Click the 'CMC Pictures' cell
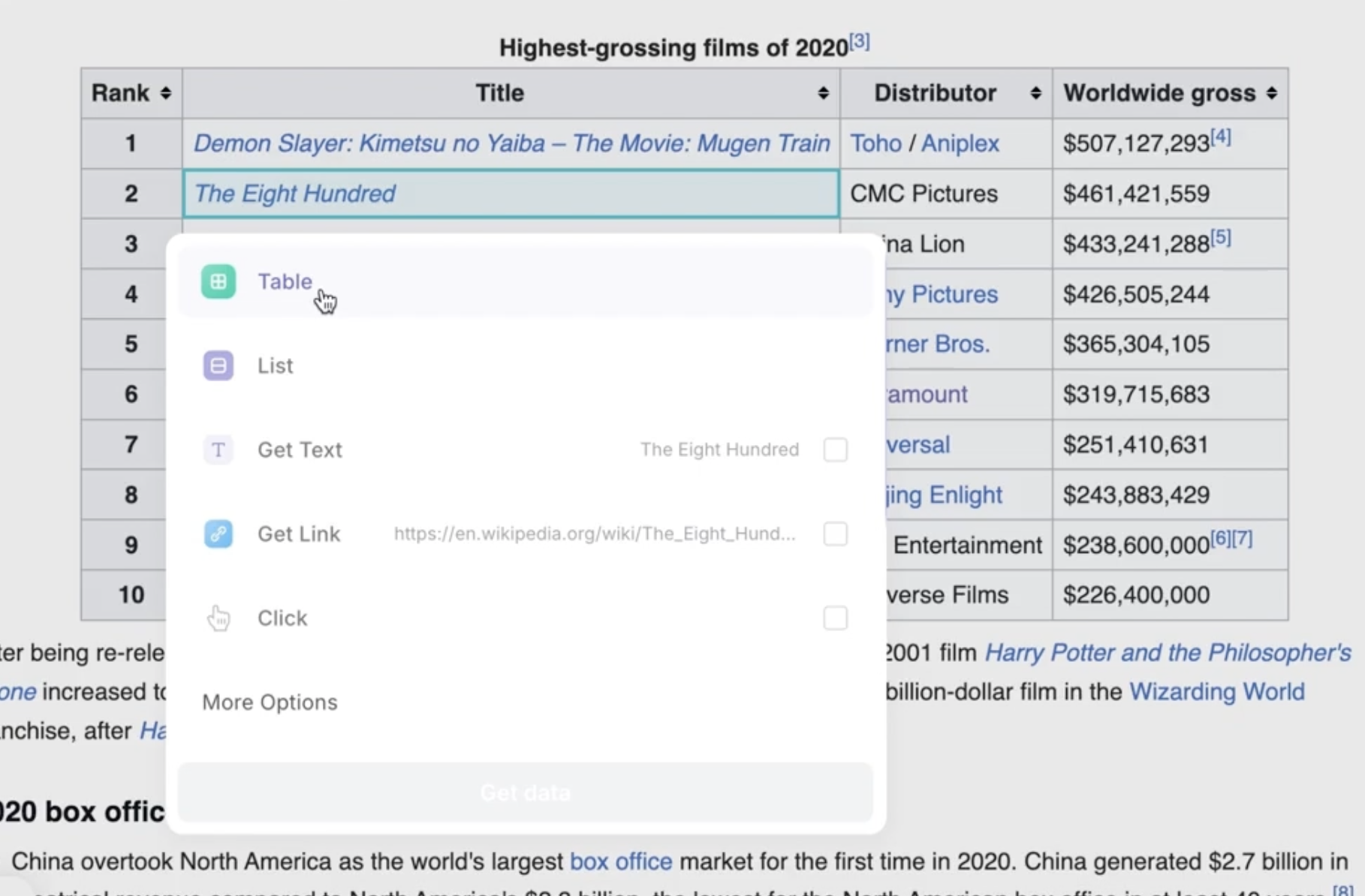The width and height of the screenshot is (1365, 896). pyautogui.click(x=946, y=194)
